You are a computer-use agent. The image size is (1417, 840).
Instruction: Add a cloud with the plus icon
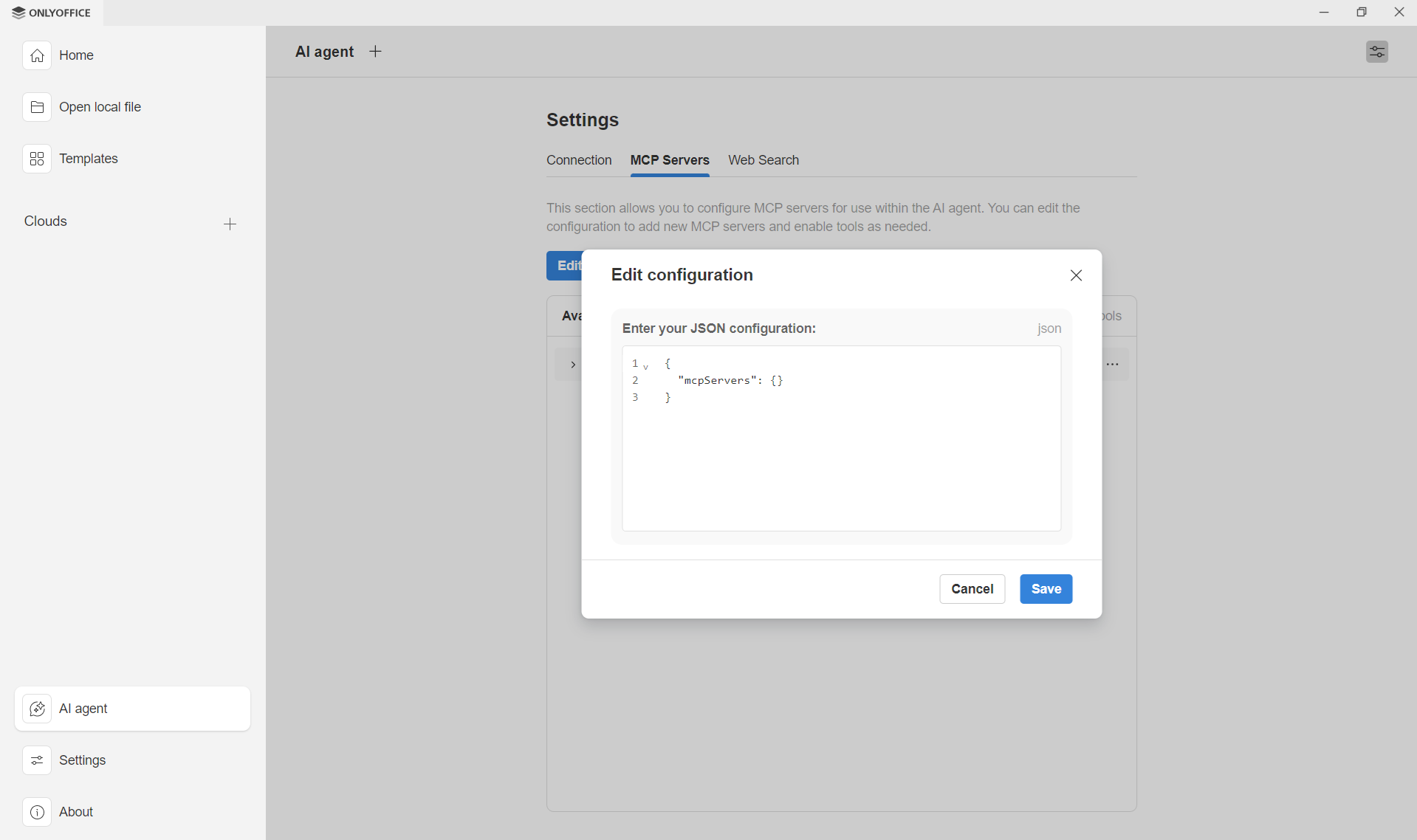coord(230,224)
